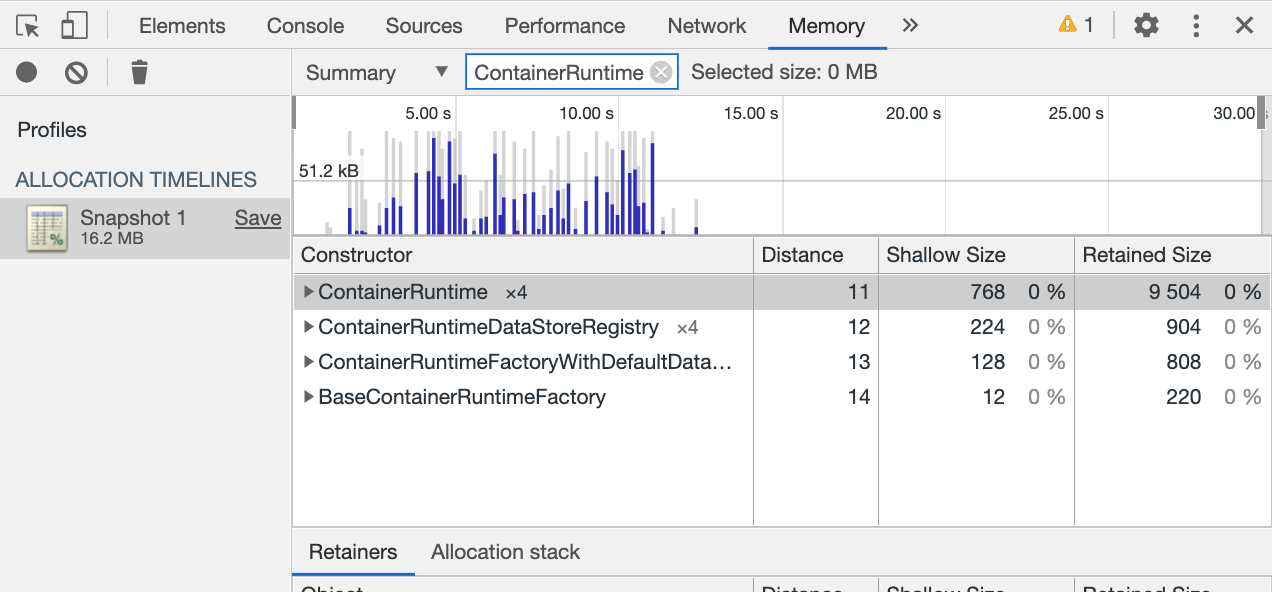1272x592 pixels.
Task: Open the Summary view dropdown
Action: click(376, 73)
